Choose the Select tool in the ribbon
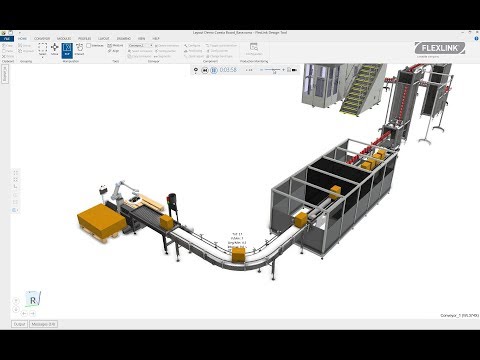This screenshot has height=360, width=480. point(42,48)
